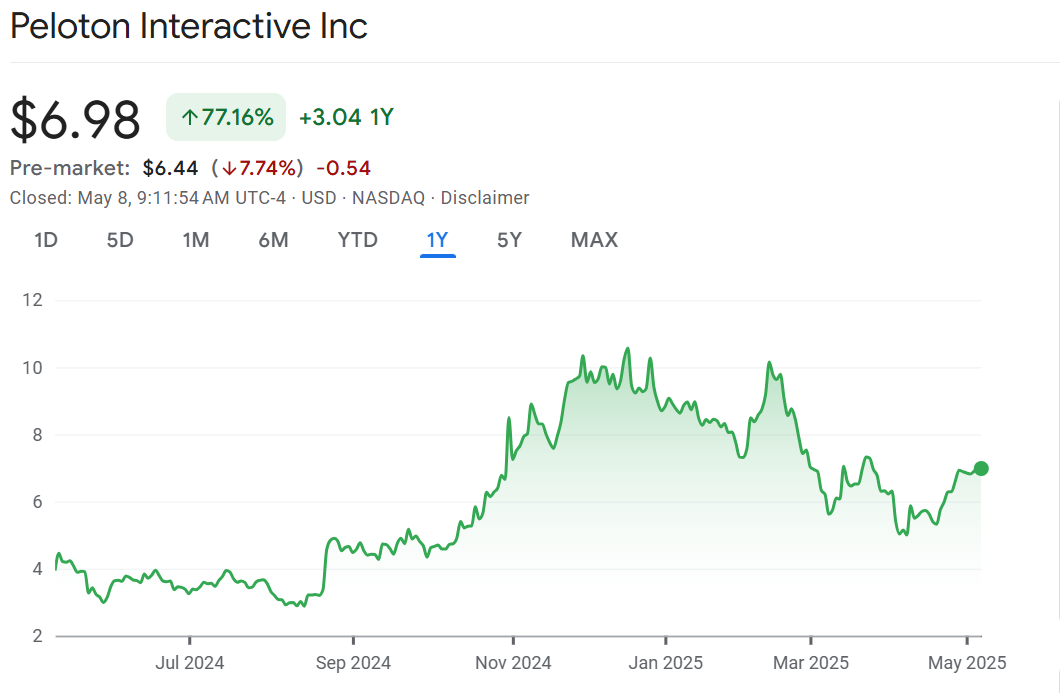Viewport: 1060px width, 693px height.
Task: Show the 1M price history
Action: click(x=196, y=240)
